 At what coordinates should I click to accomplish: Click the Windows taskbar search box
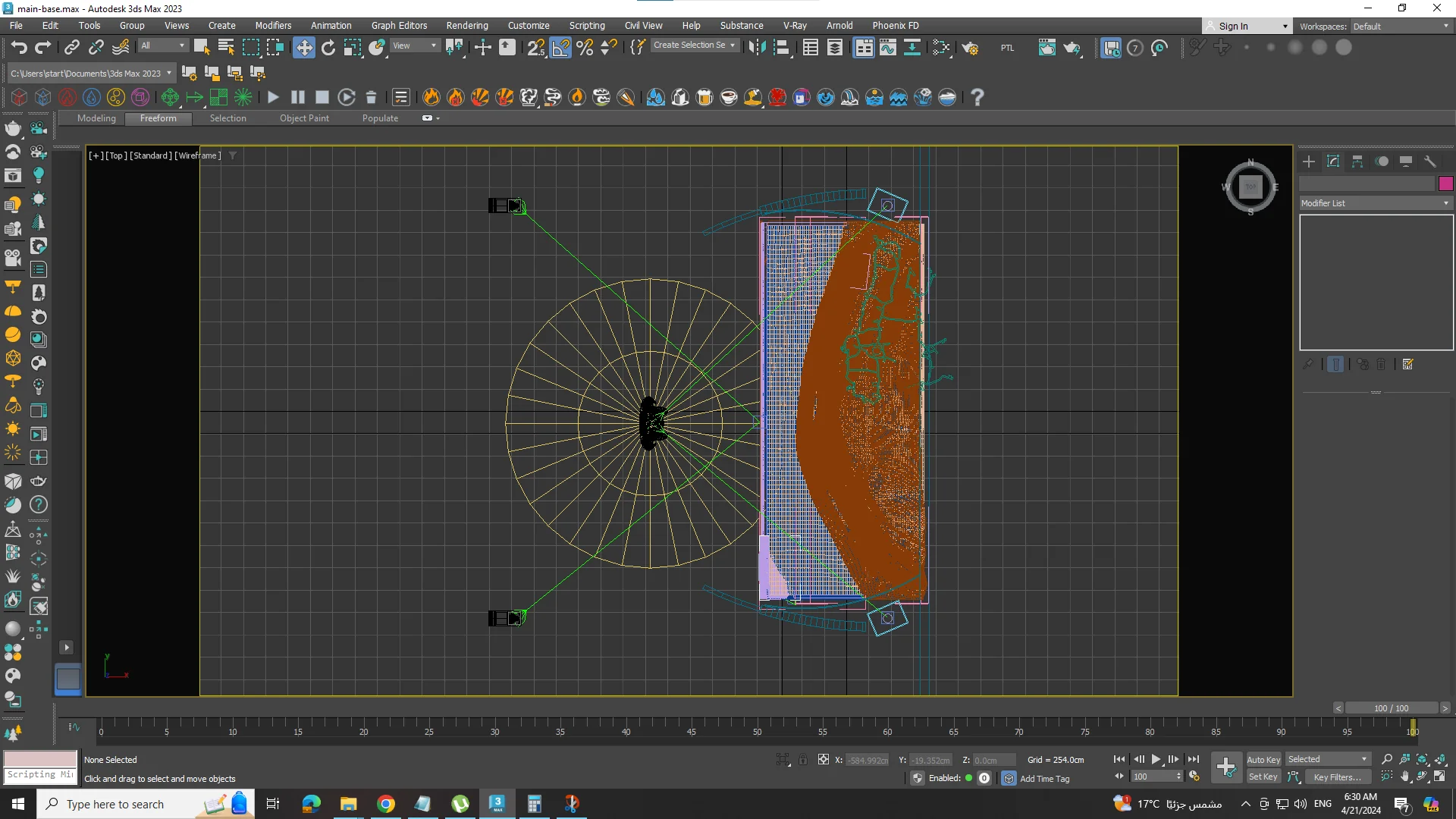pyautogui.click(x=146, y=804)
